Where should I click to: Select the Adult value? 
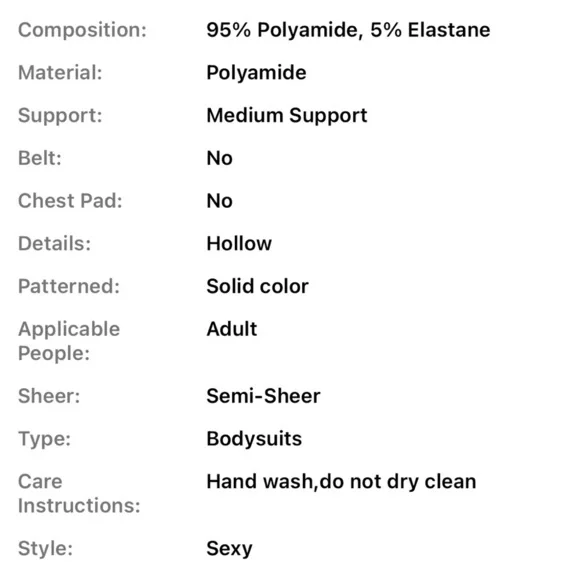click(232, 329)
